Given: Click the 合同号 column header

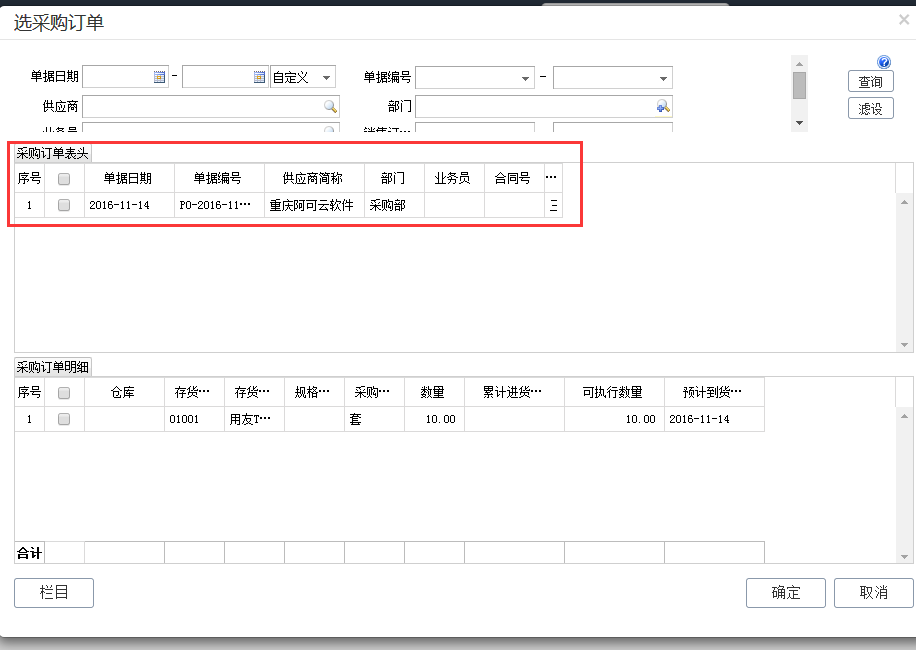Looking at the screenshot, I should point(514,178).
